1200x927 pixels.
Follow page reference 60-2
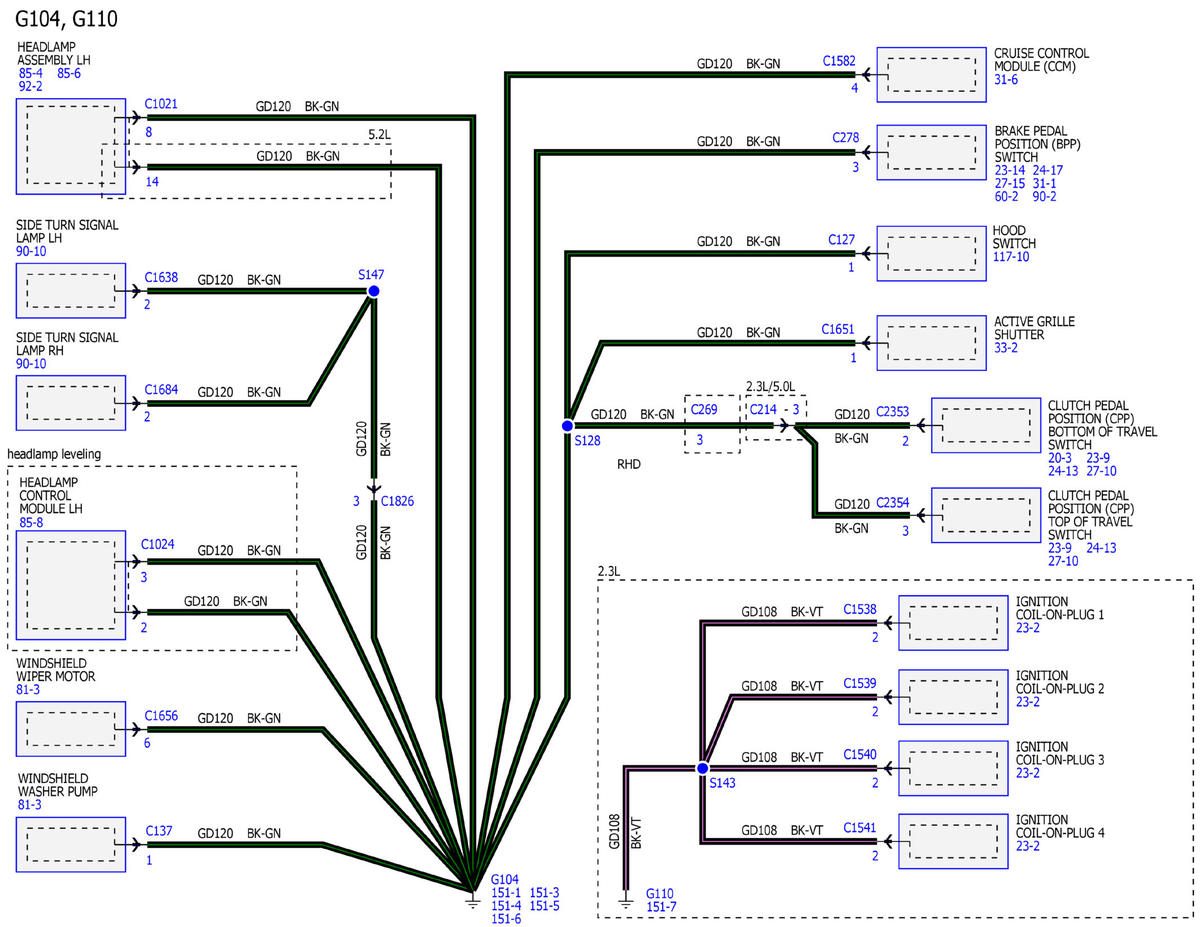click(x=1005, y=196)
